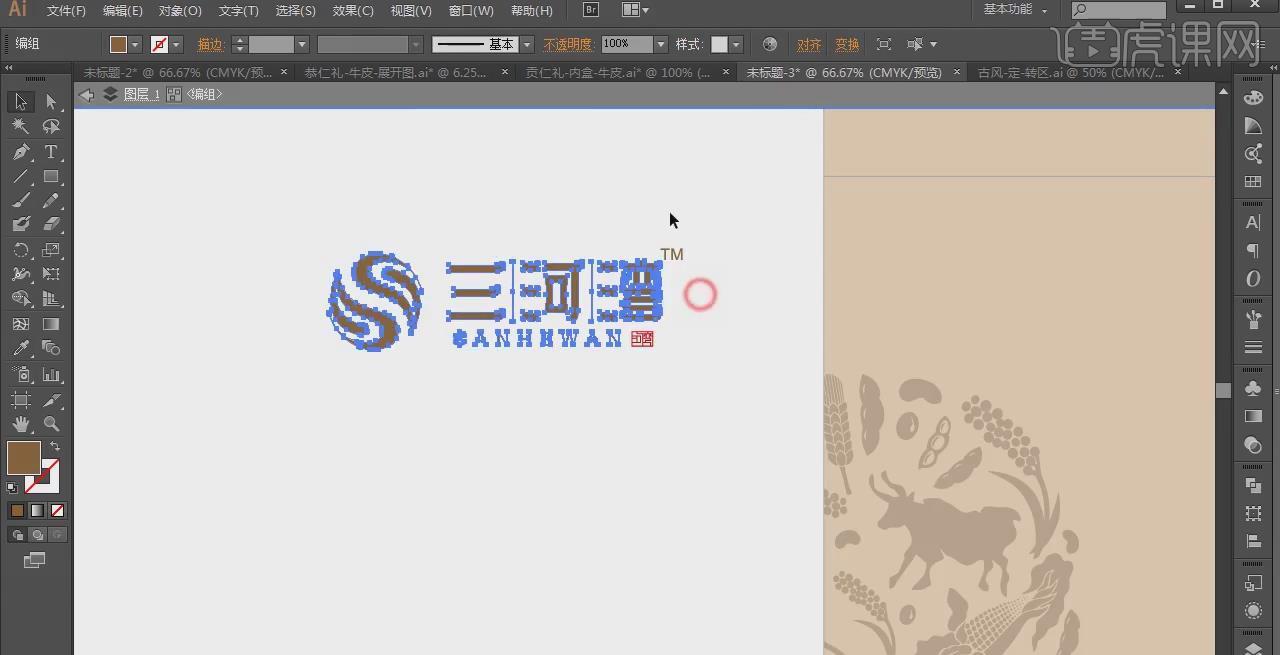Select the Type tool
This screenshot has width=1280, height=655.
click(51, 152)
